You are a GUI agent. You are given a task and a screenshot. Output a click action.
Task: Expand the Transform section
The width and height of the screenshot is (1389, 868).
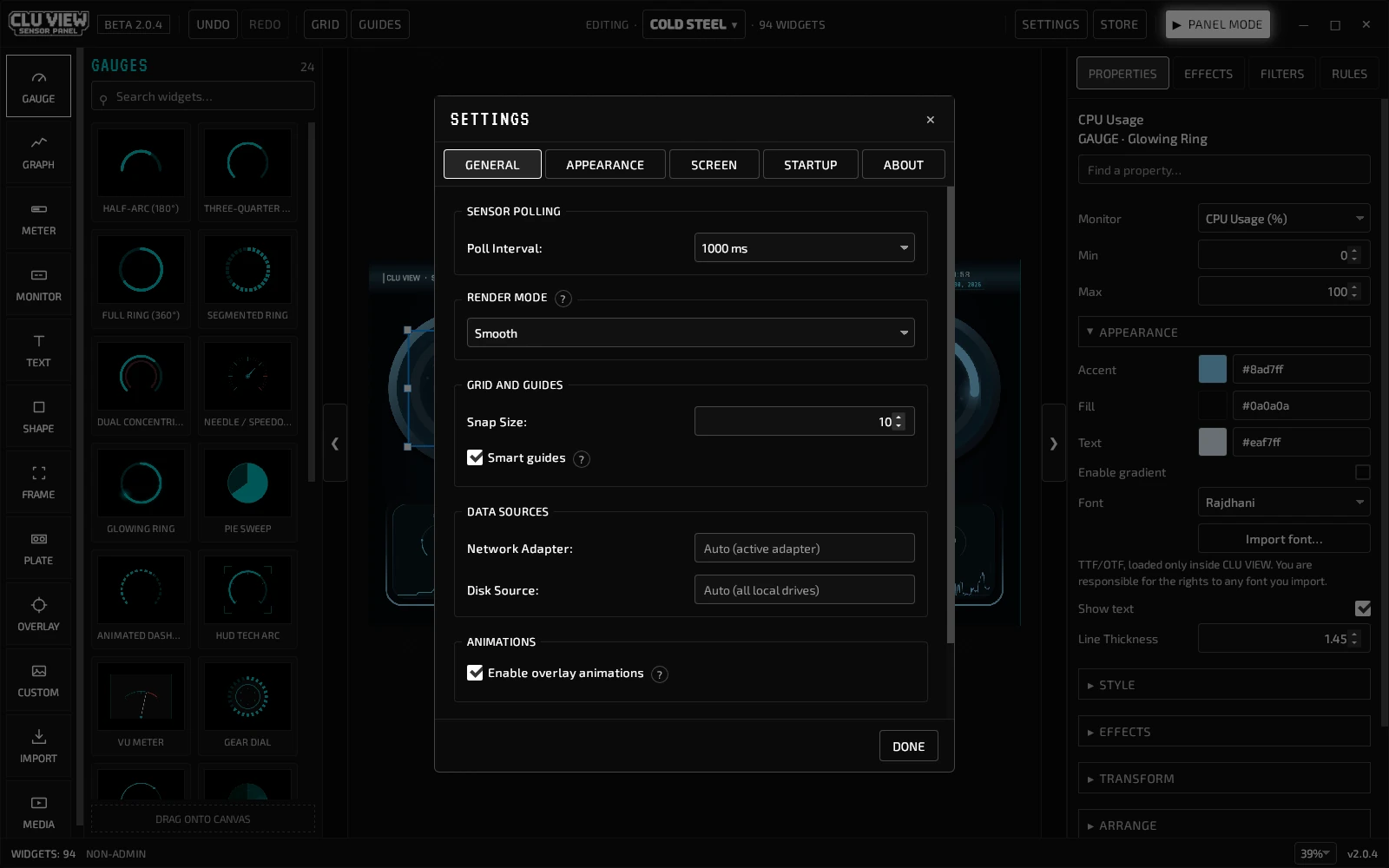click(1224, 778)
